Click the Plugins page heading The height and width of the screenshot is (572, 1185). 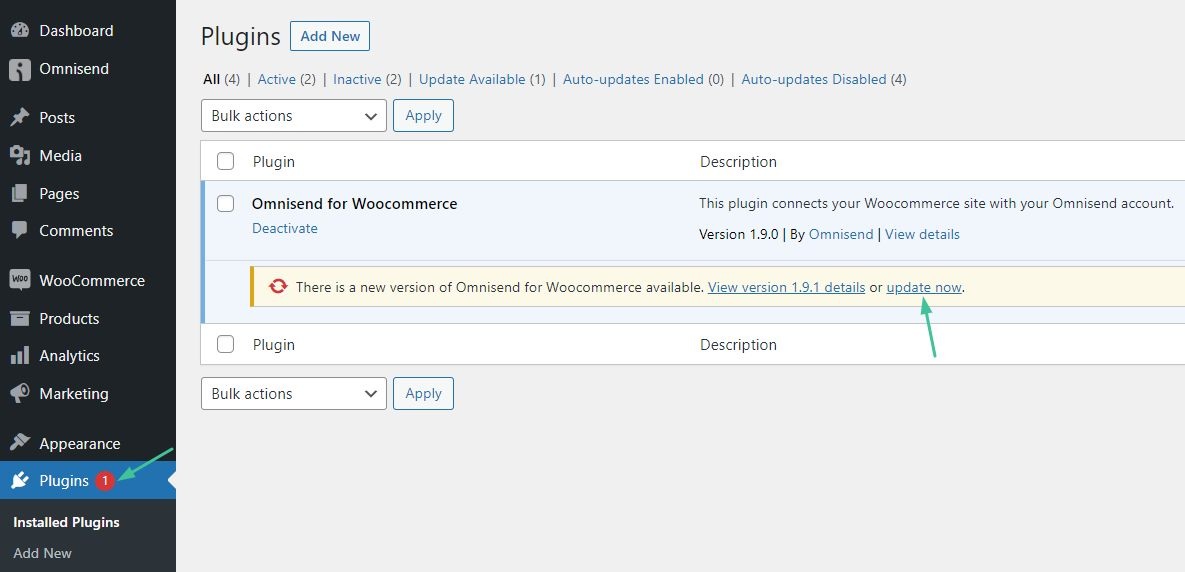(x=240, y=36)
